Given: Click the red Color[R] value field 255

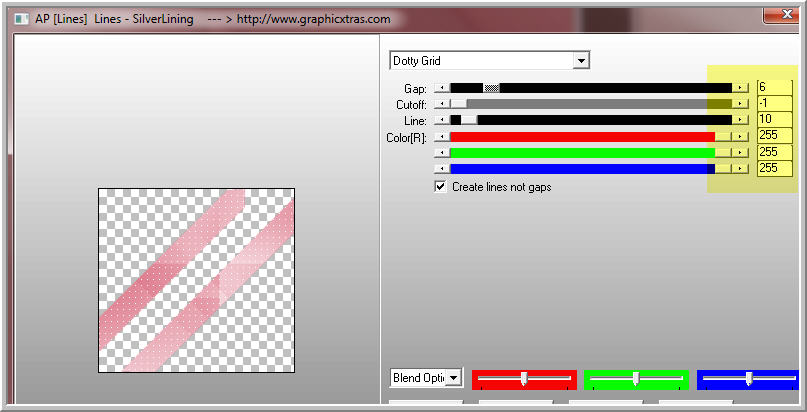Looking at the screenshot, I should (774, 136).
